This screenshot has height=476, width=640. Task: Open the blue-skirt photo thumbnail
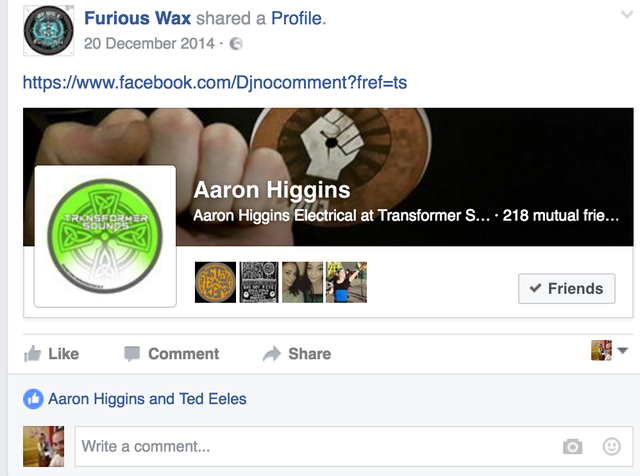coord(346,282)
